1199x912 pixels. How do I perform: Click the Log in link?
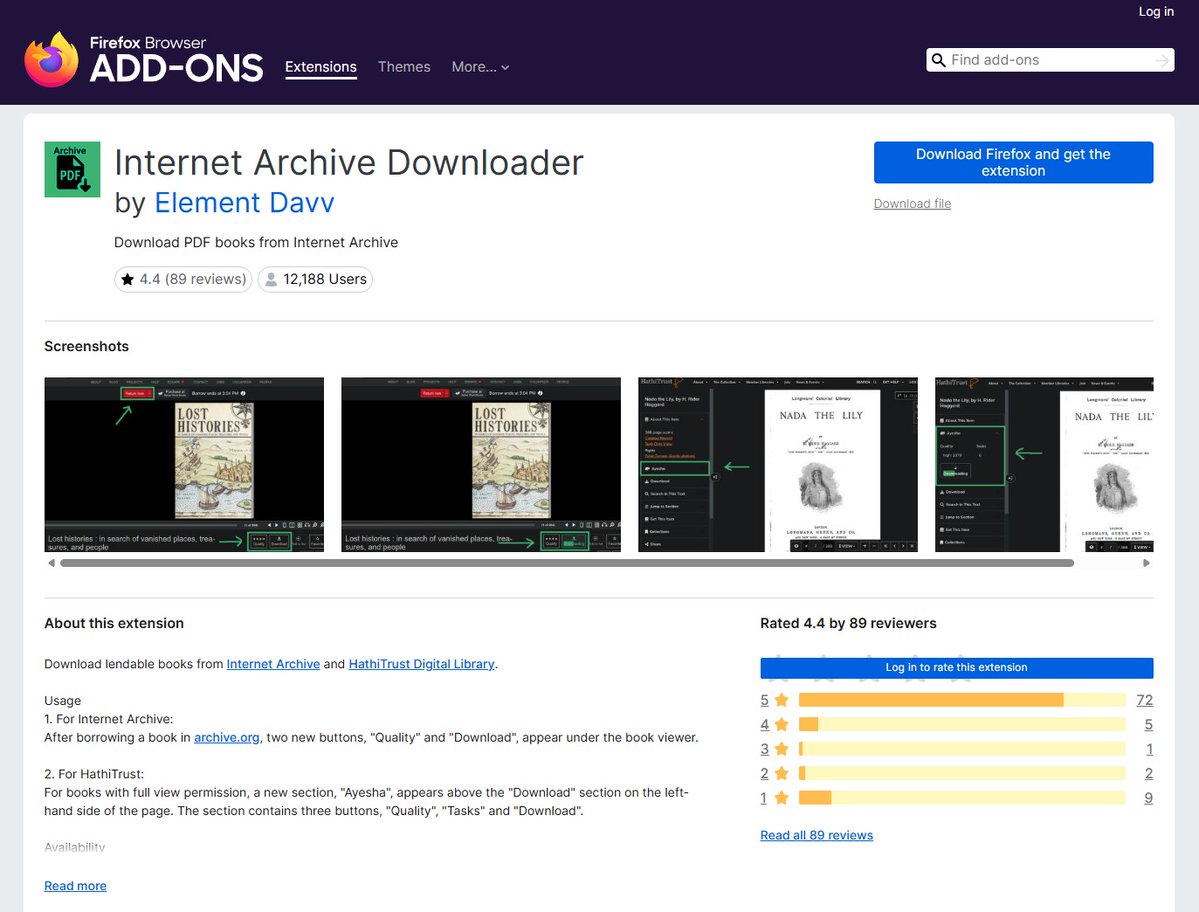1155,11
